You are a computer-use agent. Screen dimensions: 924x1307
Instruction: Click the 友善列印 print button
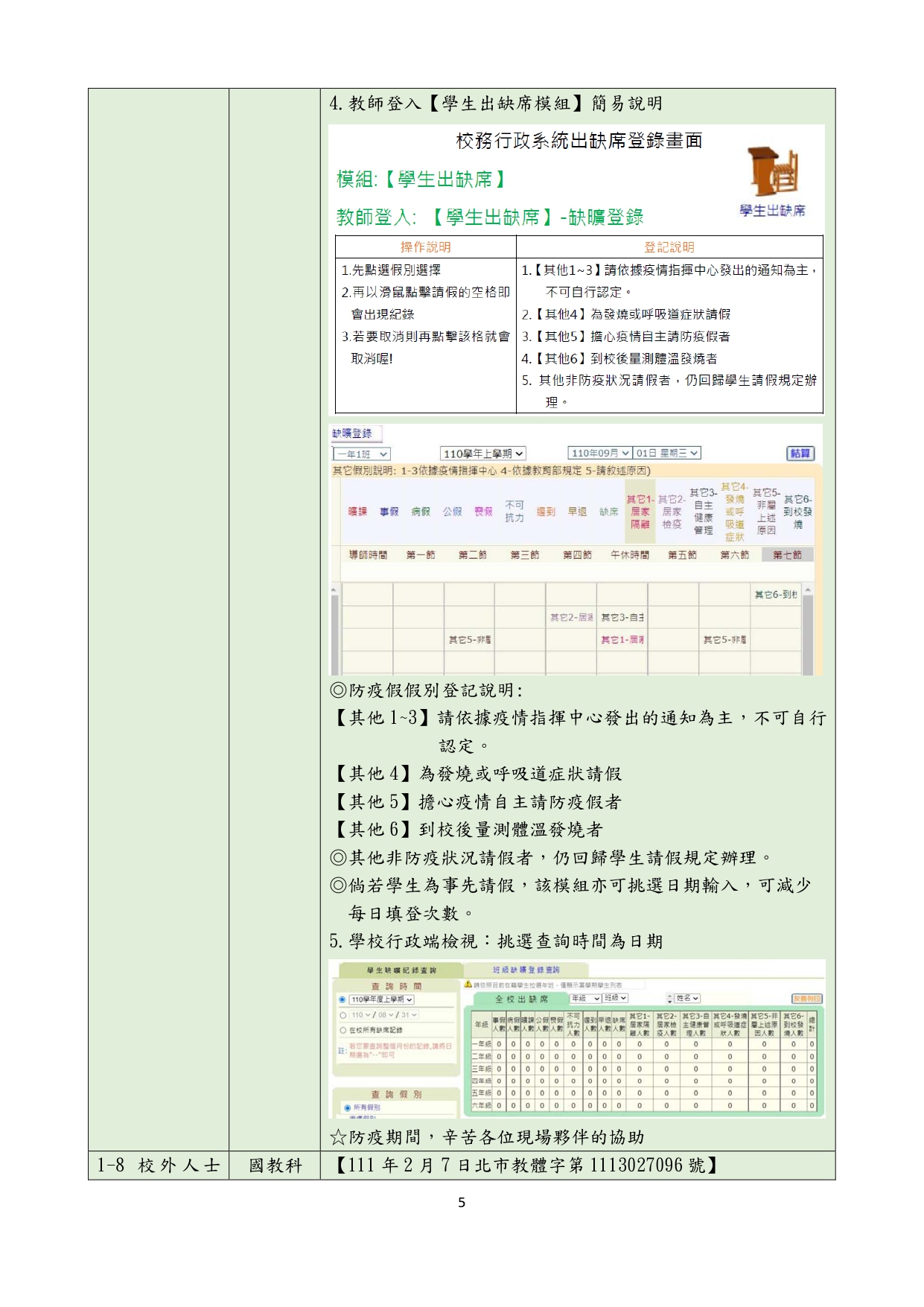coord(807,999)
